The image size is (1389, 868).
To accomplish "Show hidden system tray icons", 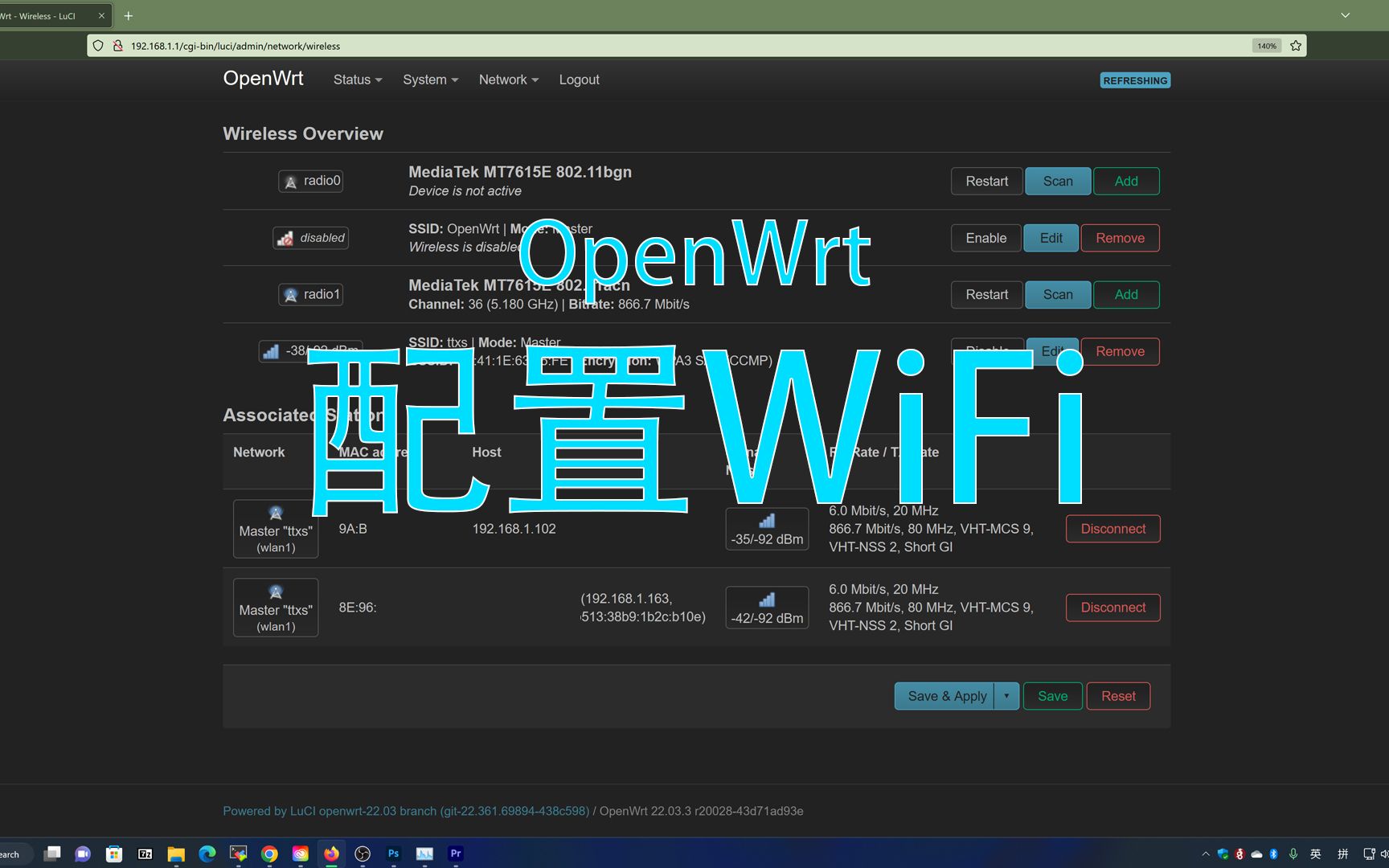I will click(x=1205, y=854).
